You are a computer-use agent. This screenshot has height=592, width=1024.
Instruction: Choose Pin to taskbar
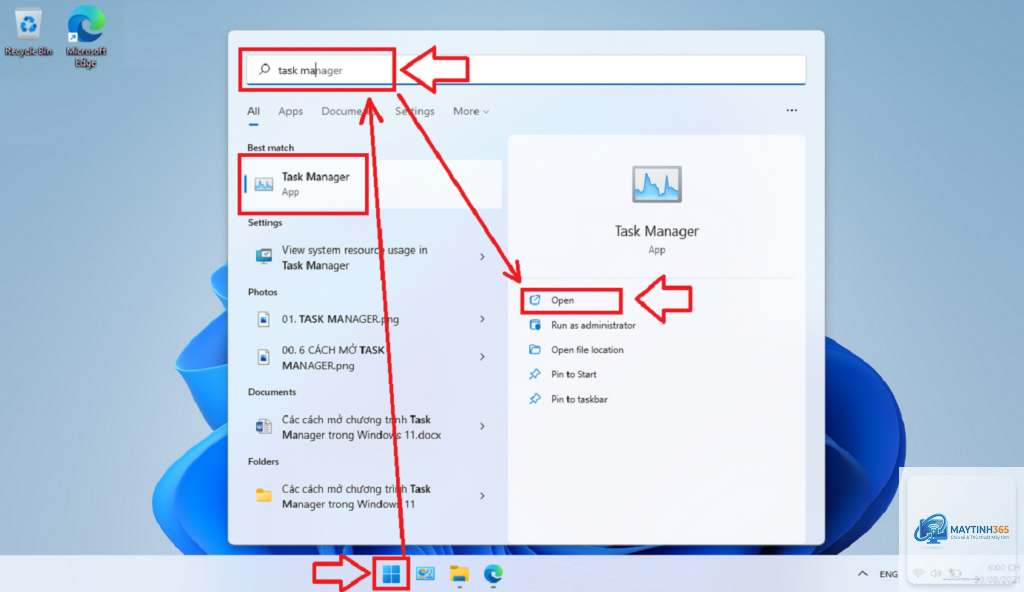pyautogui.click(x=579, y=399)
